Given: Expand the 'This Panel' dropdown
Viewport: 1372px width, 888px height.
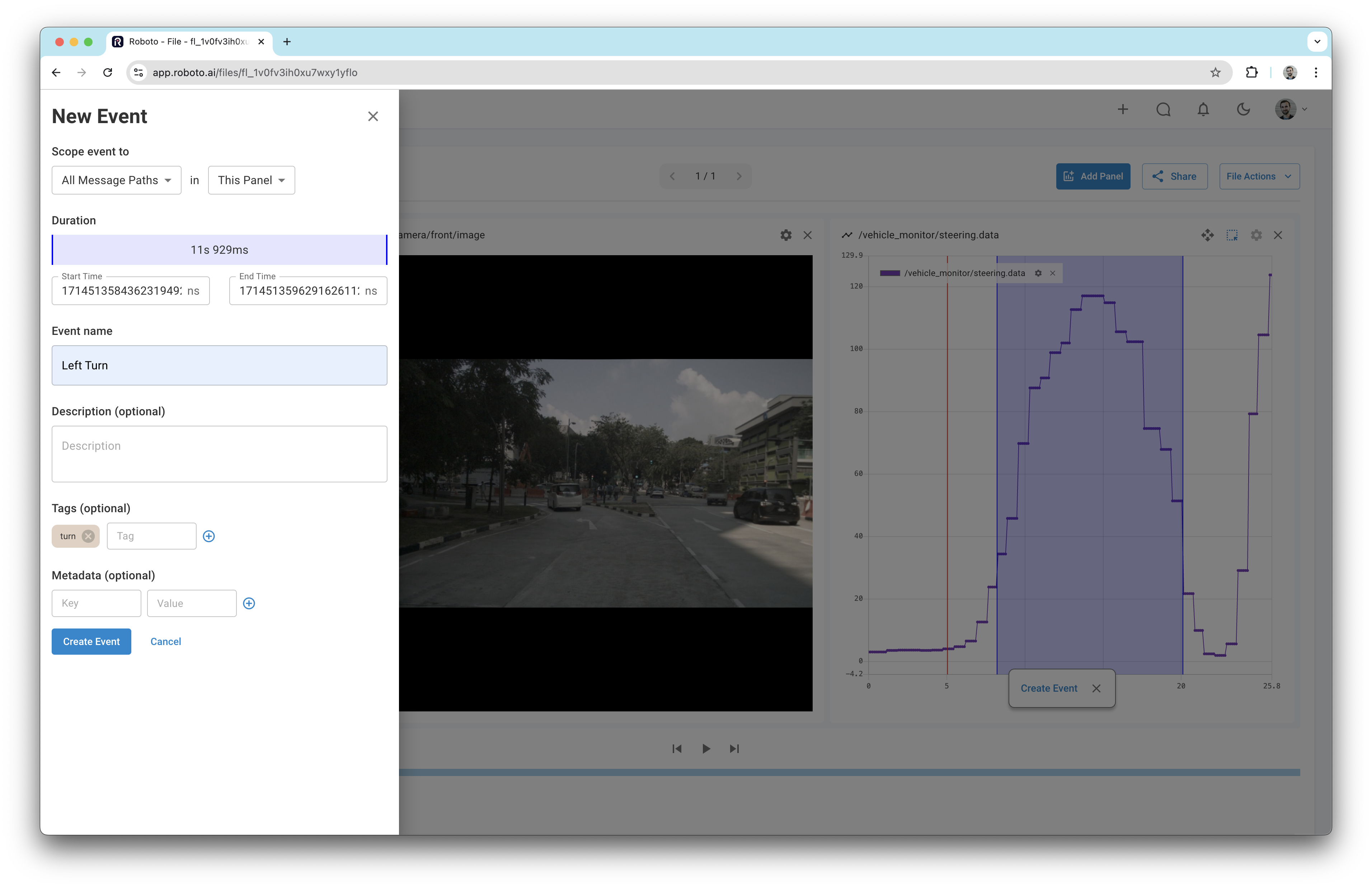Looking at the screenshot, I should (251, 181).
